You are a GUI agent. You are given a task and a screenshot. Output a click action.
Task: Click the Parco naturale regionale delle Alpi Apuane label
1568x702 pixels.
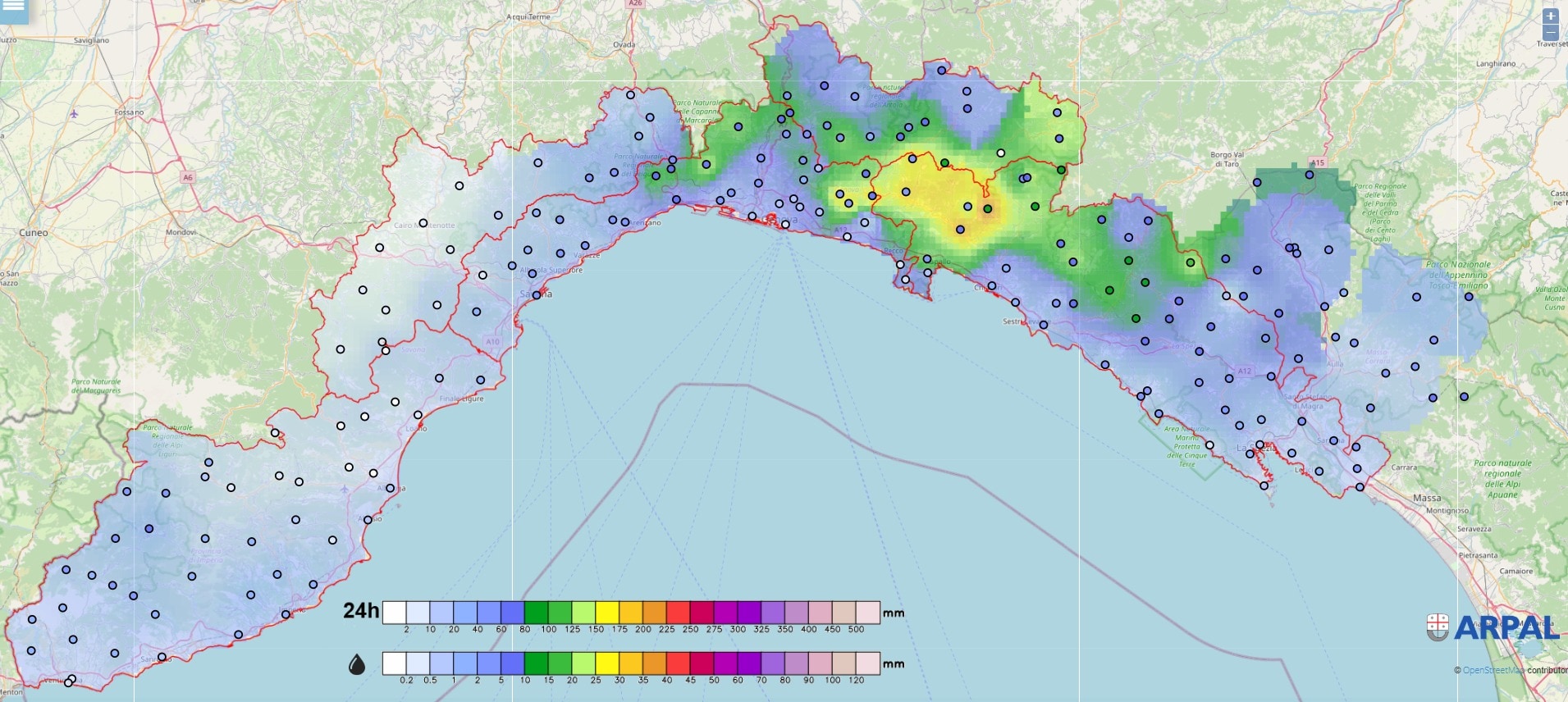[x=1502, y=479]
